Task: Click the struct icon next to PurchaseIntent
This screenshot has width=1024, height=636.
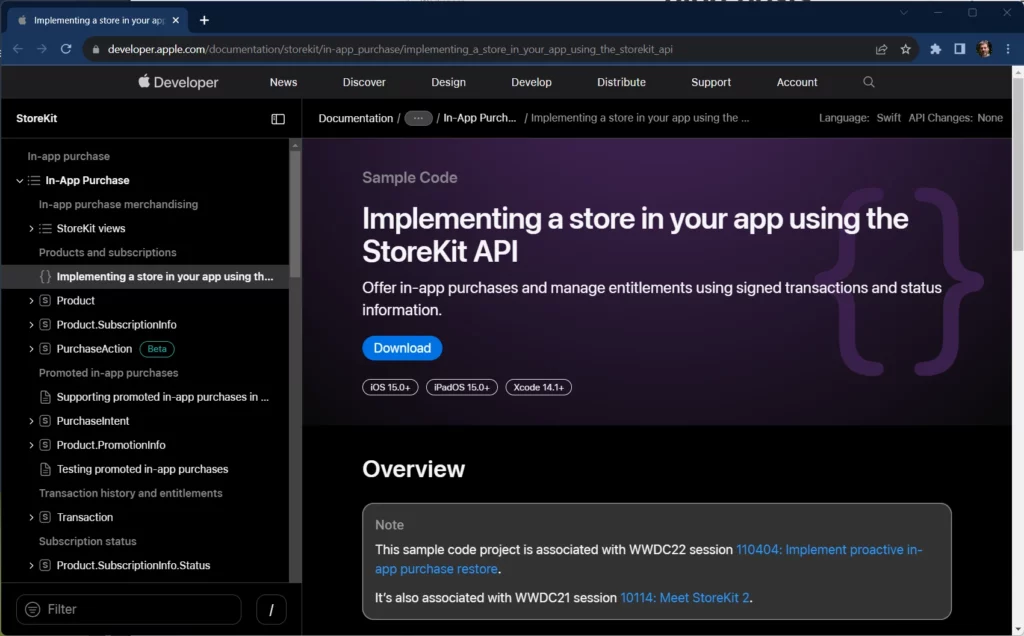Action: [x=45, y=421]
